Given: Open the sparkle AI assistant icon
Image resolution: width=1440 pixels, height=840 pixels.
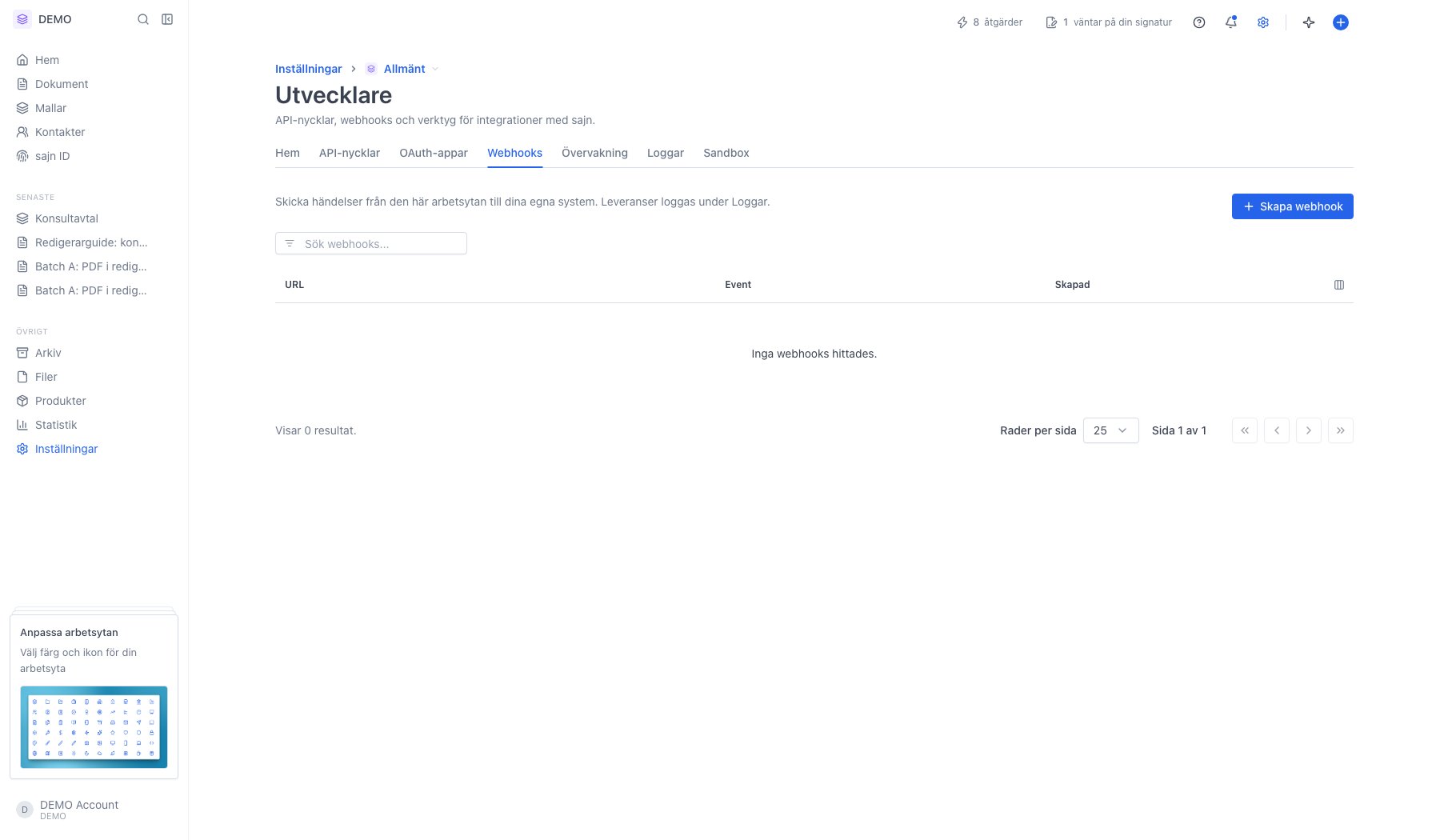Looking at the screenshot, I should coord(1309,22).
